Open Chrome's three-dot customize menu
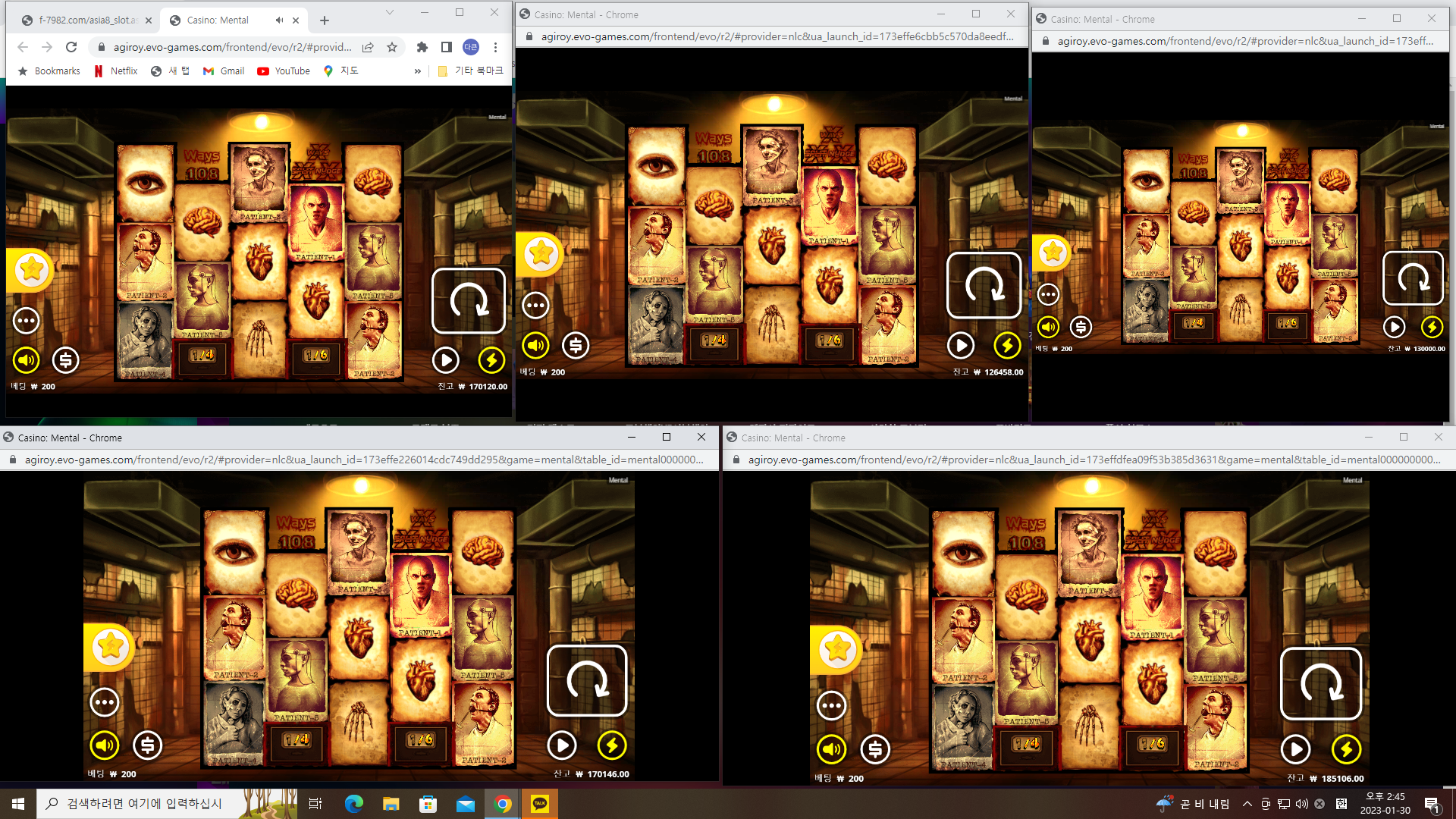Image resolution: width=1456 pixels, height=819 pixels. click(x=496, y=47)
